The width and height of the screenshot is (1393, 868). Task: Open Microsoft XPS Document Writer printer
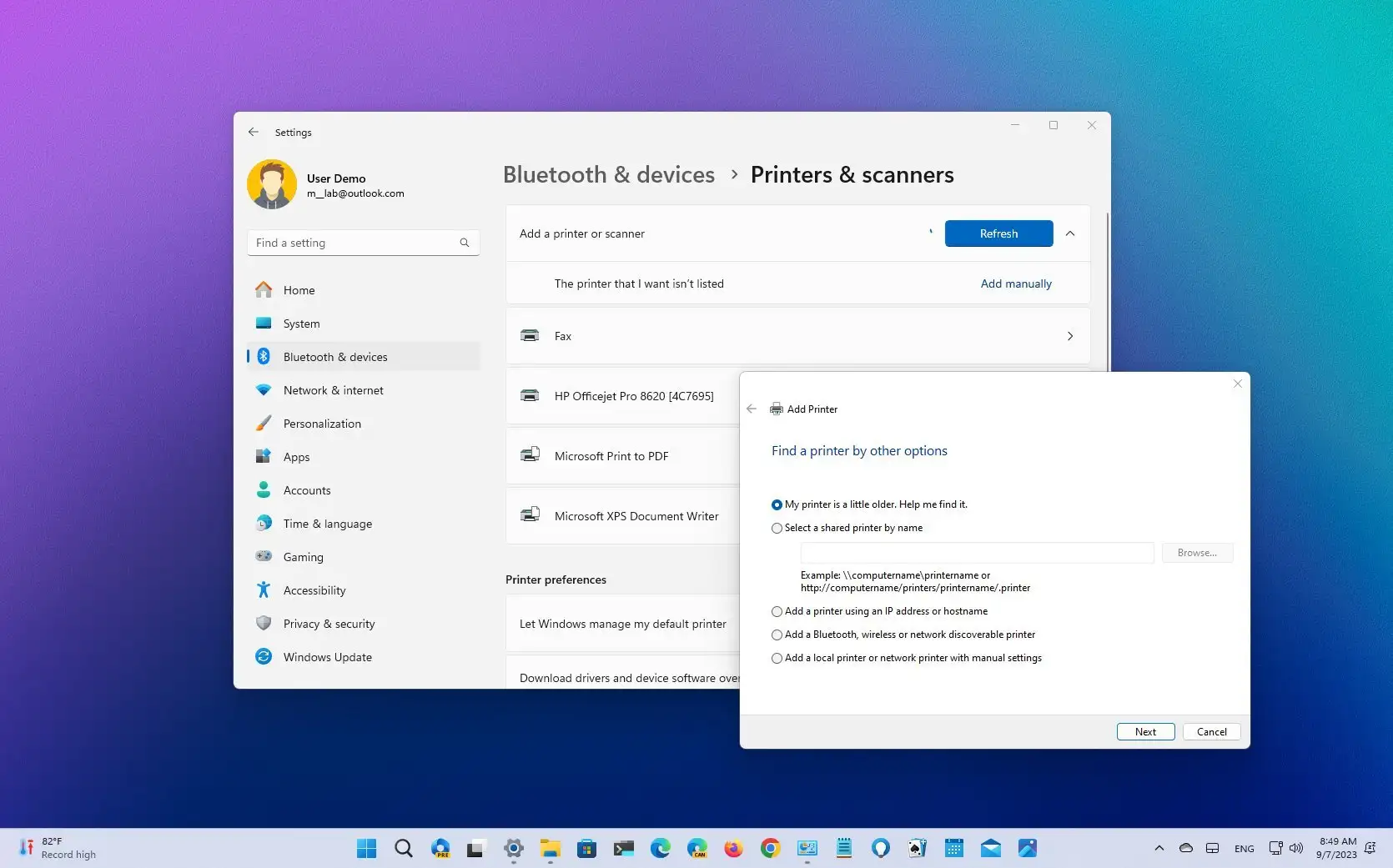pos(622,516)
